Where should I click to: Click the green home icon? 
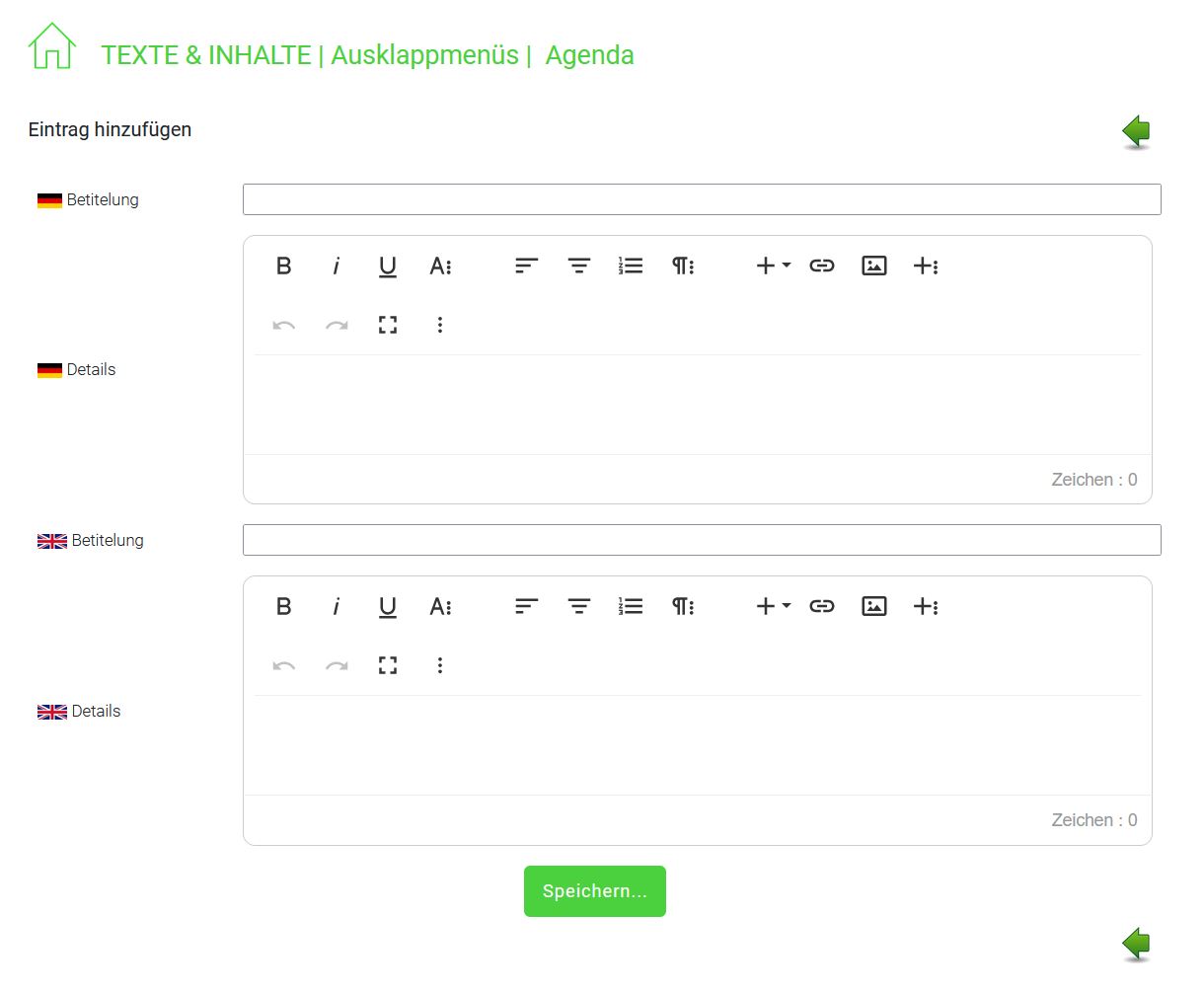[52, 46]
